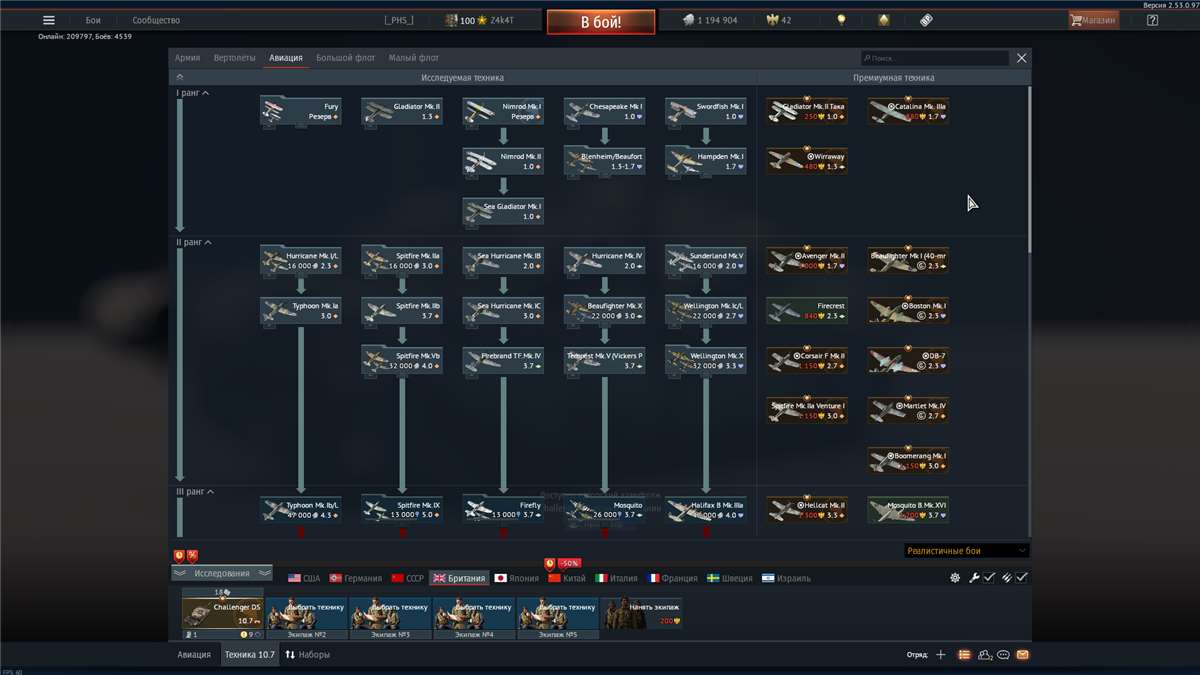Click the help question mark icon
Screen dimensions: 1200x675
[x=1152, y=20]
